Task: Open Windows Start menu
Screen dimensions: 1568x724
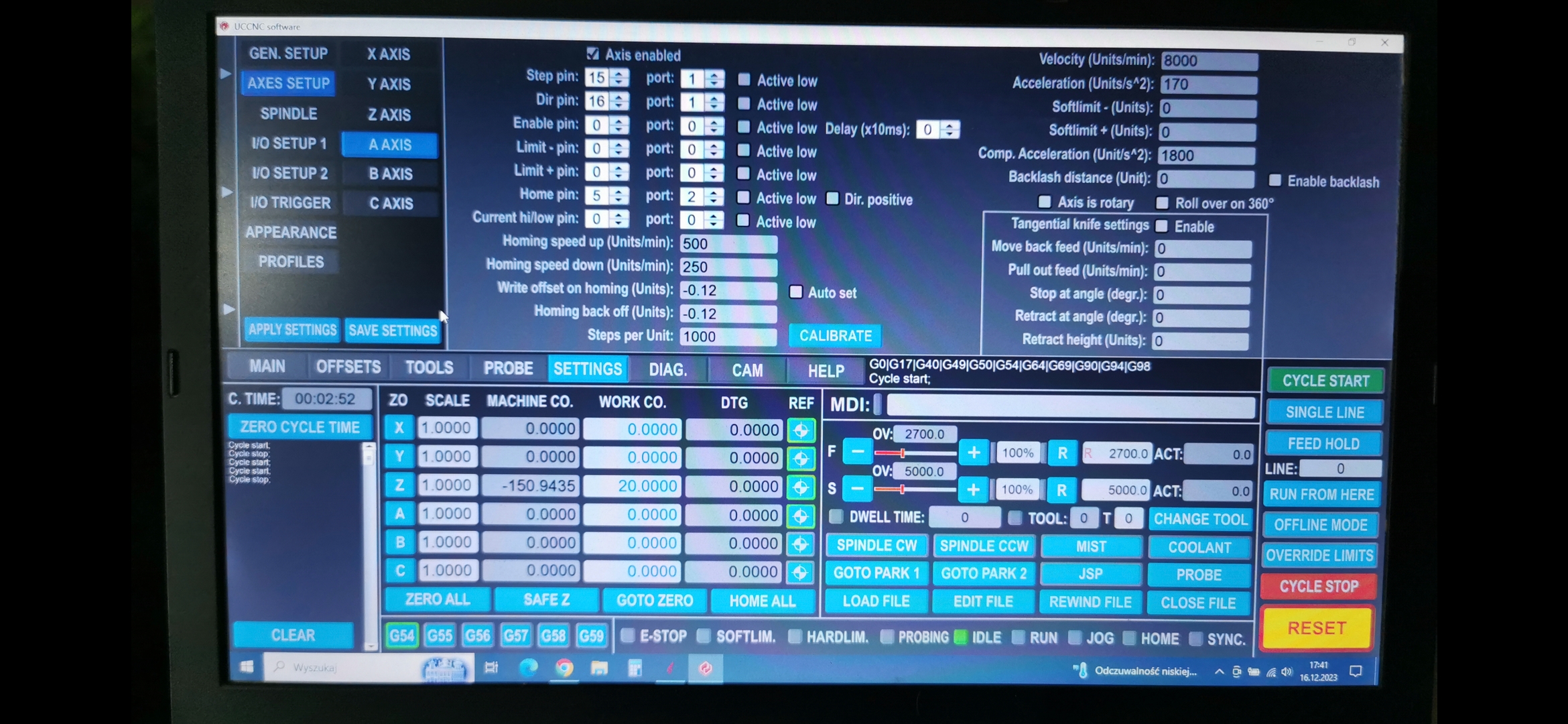Action: 247,667
